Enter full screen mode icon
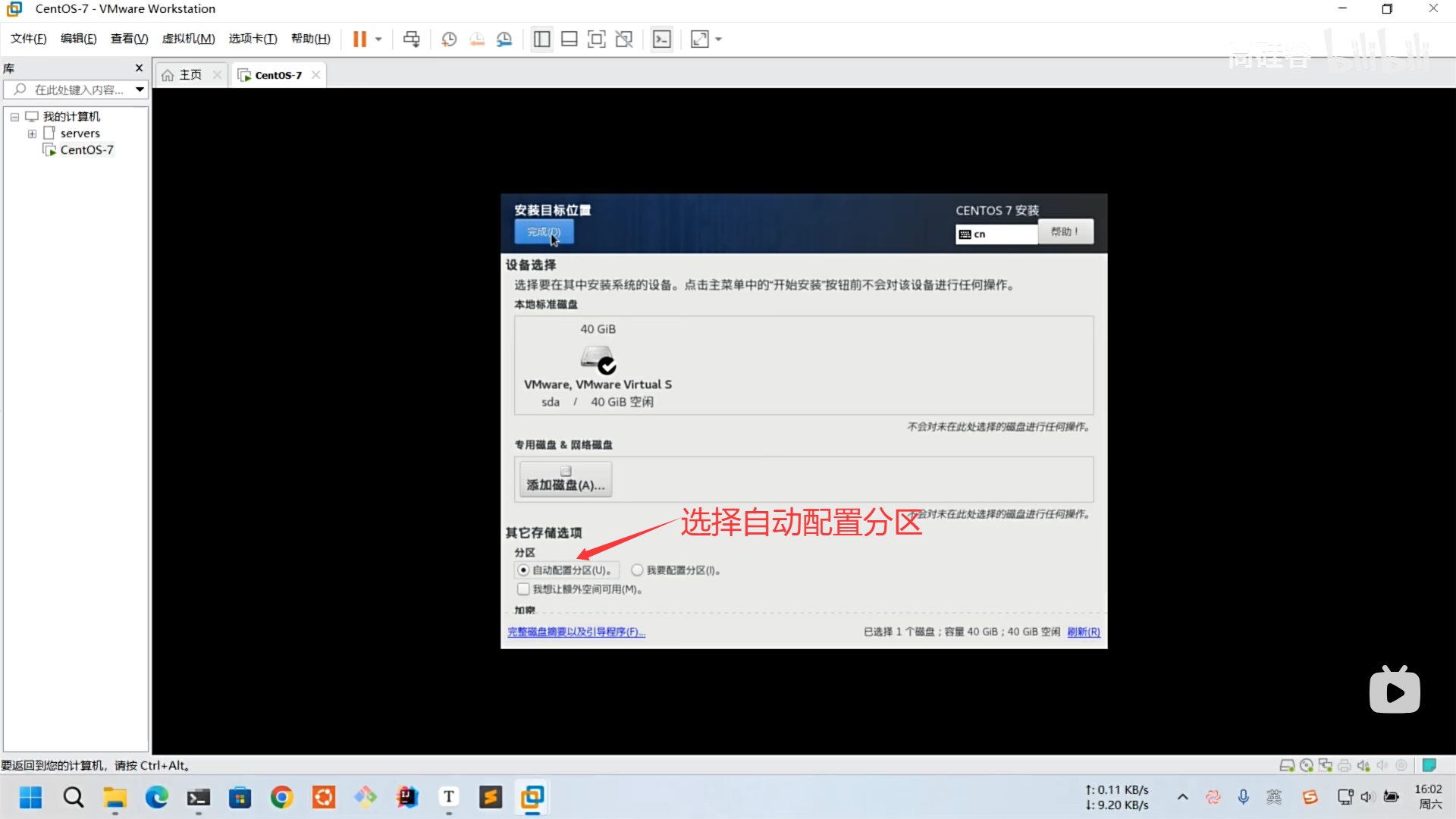This screenshot has height=819, width=1456. pos(597,39)
